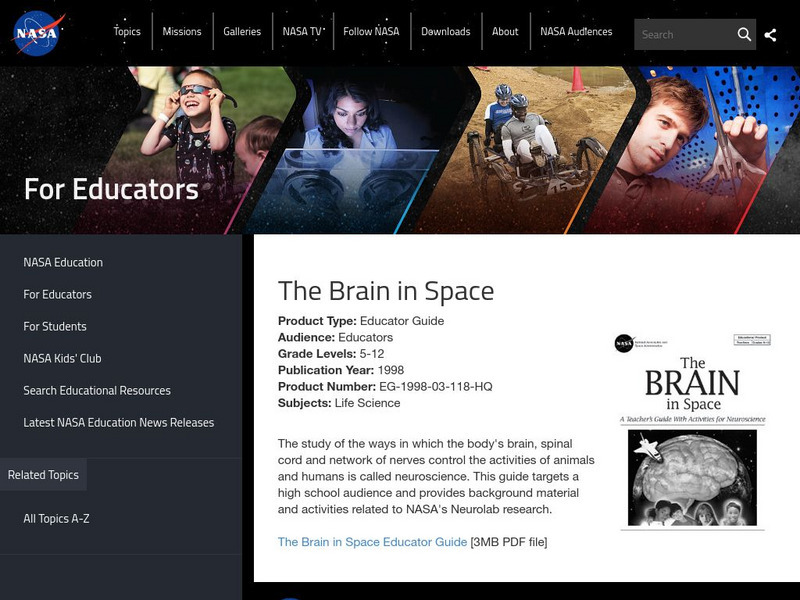Click the Brain in Space cover thumbnail
This screenshot has width=800, height=600.
[692, 432]
